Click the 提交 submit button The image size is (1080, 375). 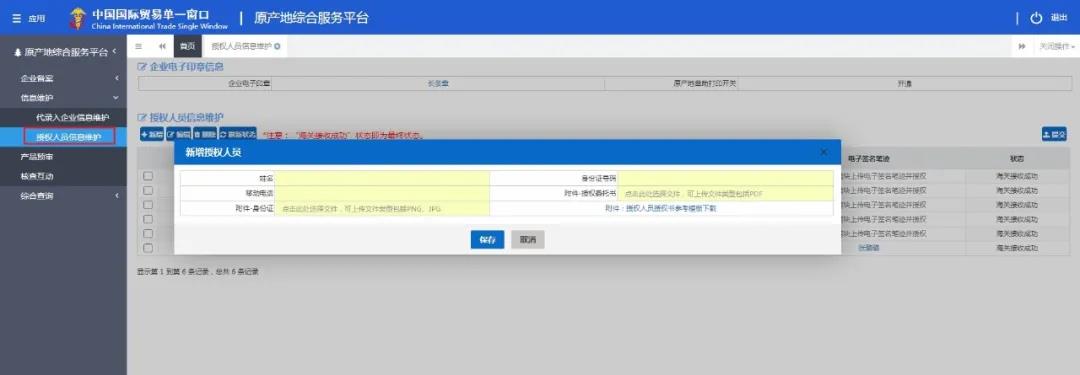point(1054,134)
